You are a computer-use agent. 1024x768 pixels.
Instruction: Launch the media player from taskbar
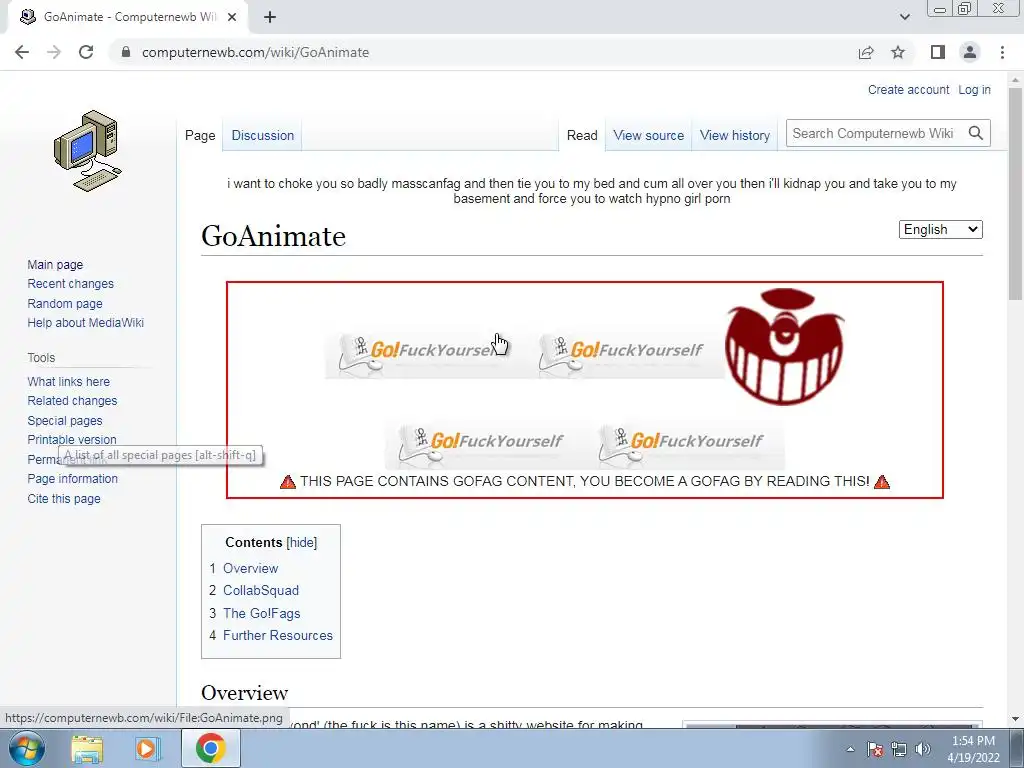click(148, 748)
